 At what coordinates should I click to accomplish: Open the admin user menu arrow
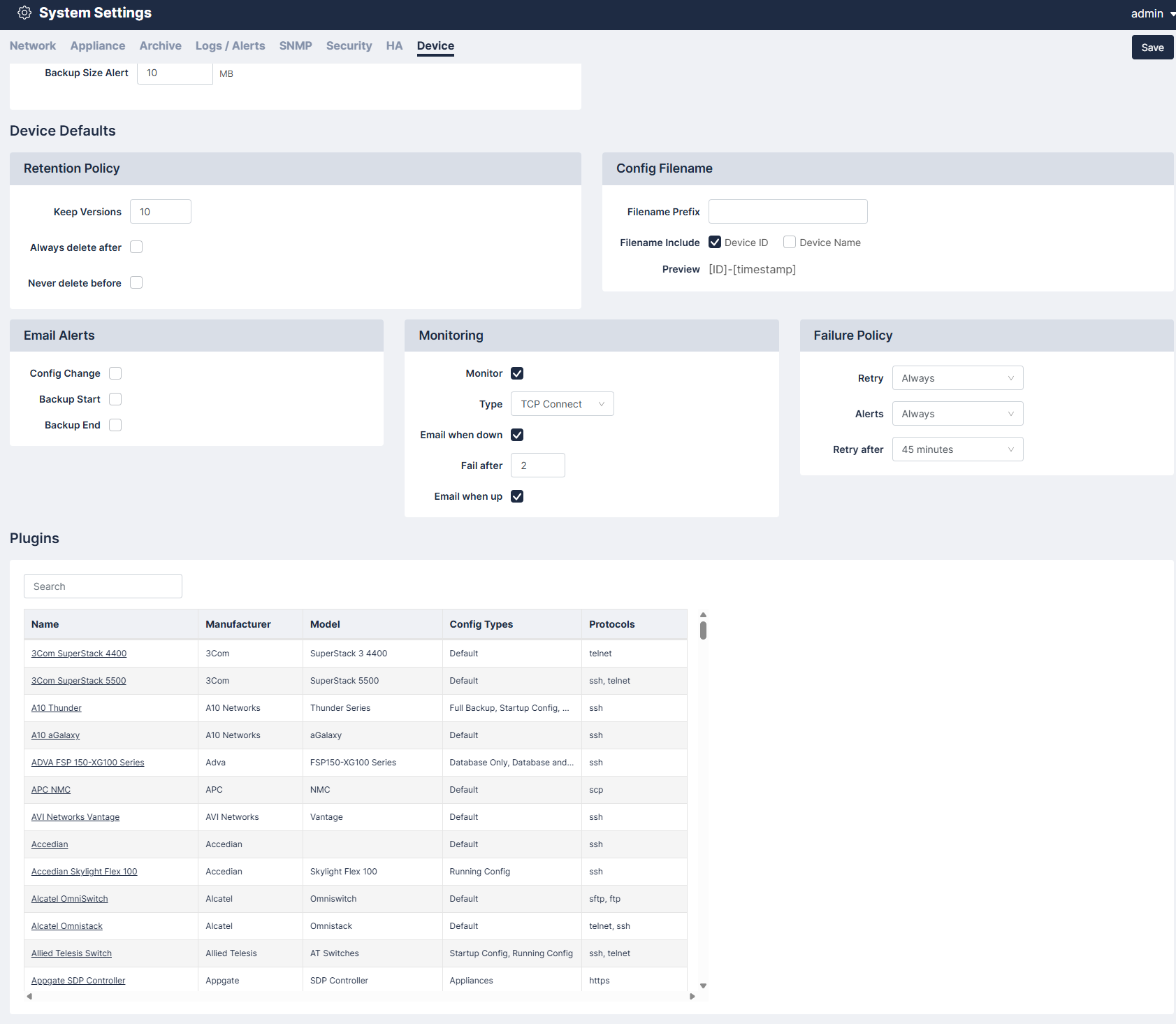[1172, 14]
